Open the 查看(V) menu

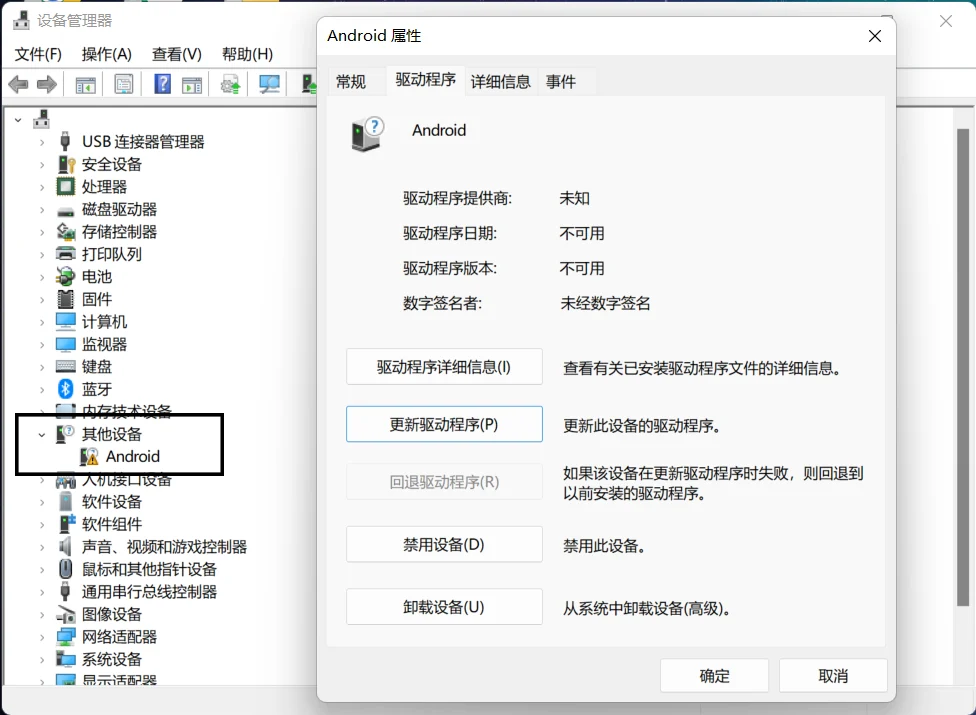click(177, 54)
